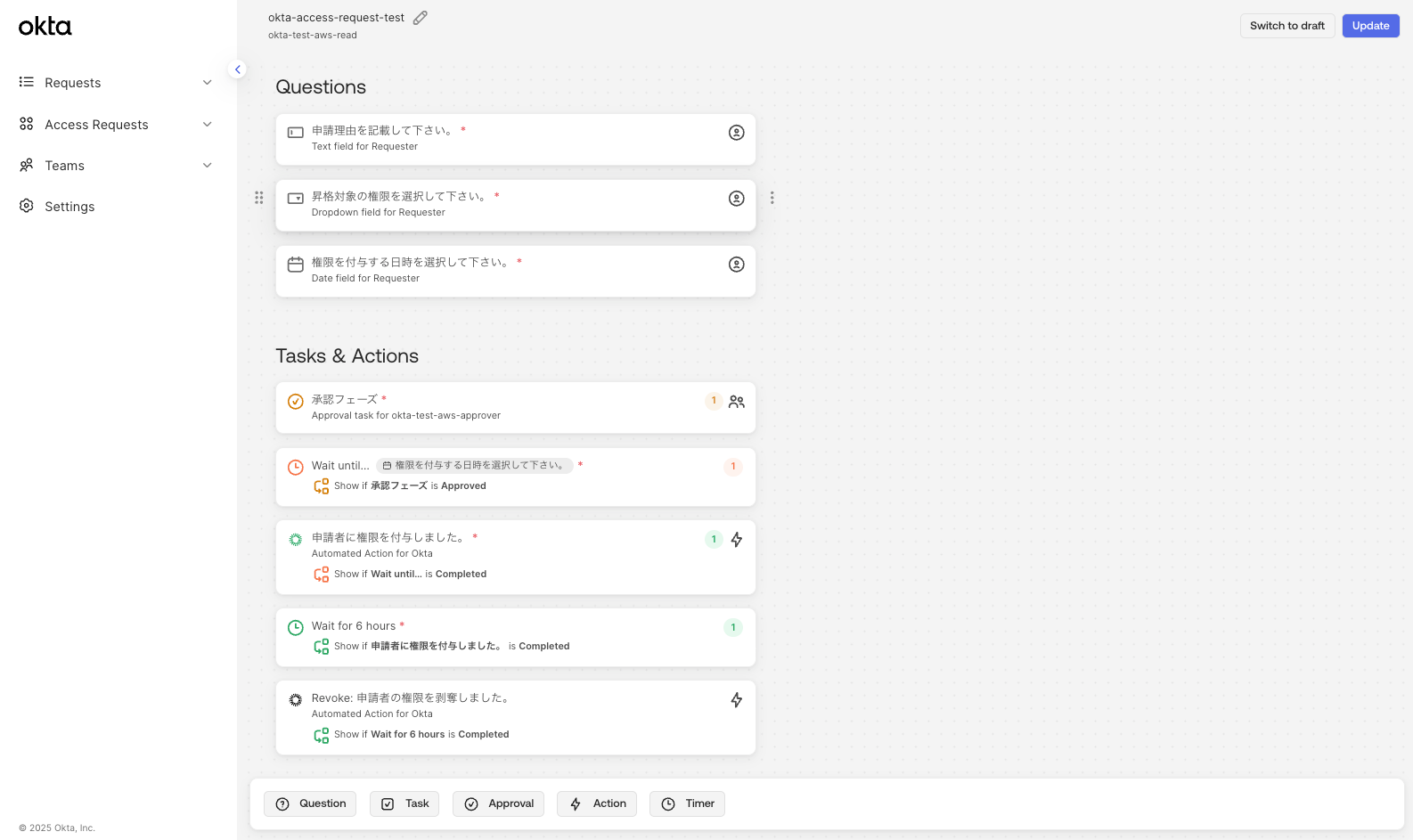Add a new Task
The width and height of the screenshot is (1413, 840).
pos(404,803)
